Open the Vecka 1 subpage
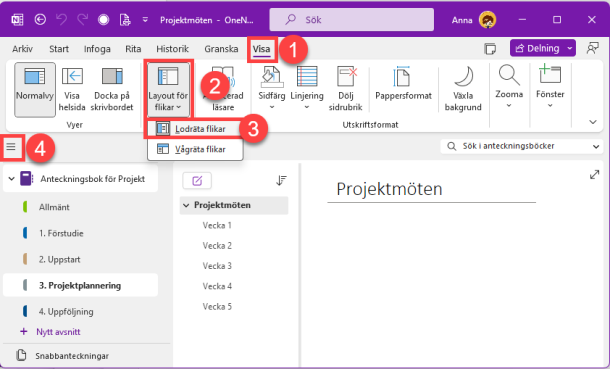The height and width of the screenshot is (369, 610). 217,226
